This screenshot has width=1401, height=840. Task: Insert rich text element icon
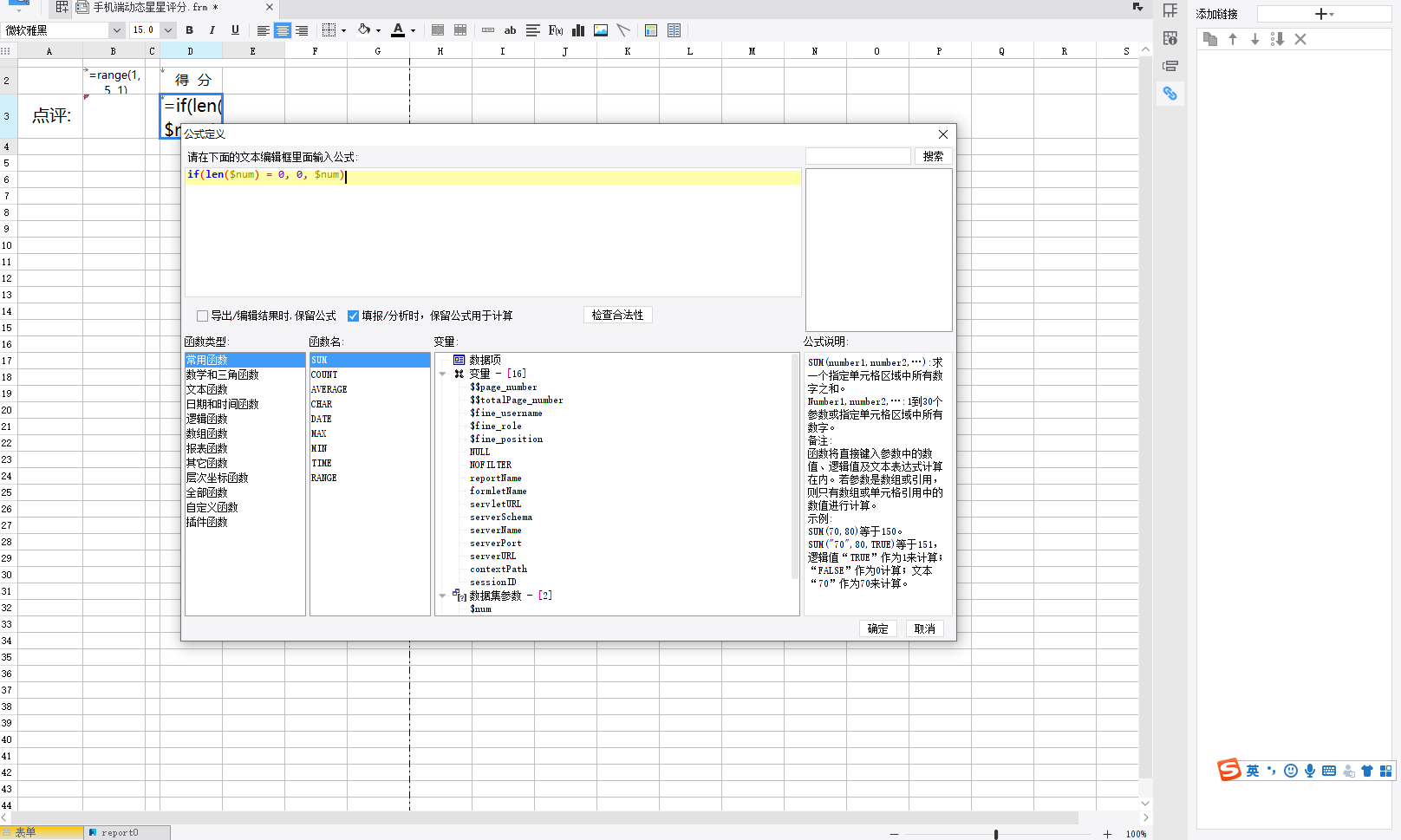(533, 30)
